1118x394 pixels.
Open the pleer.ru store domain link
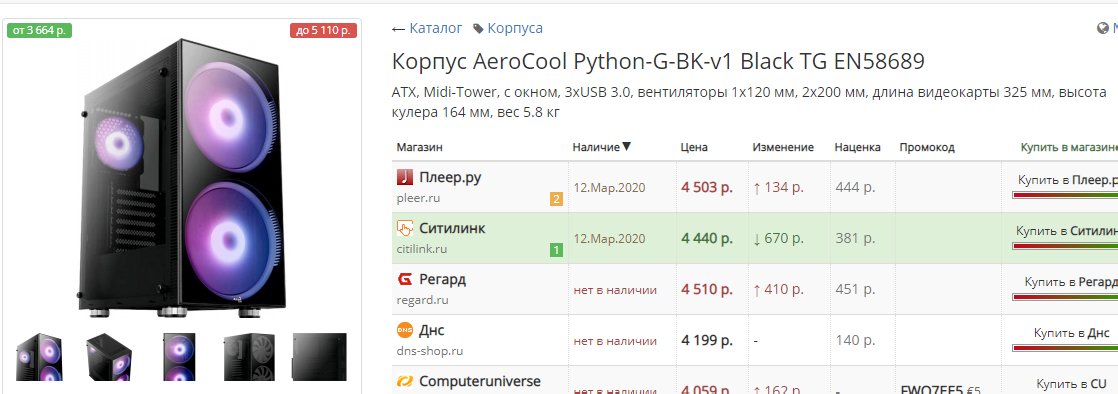click(418, 197)
